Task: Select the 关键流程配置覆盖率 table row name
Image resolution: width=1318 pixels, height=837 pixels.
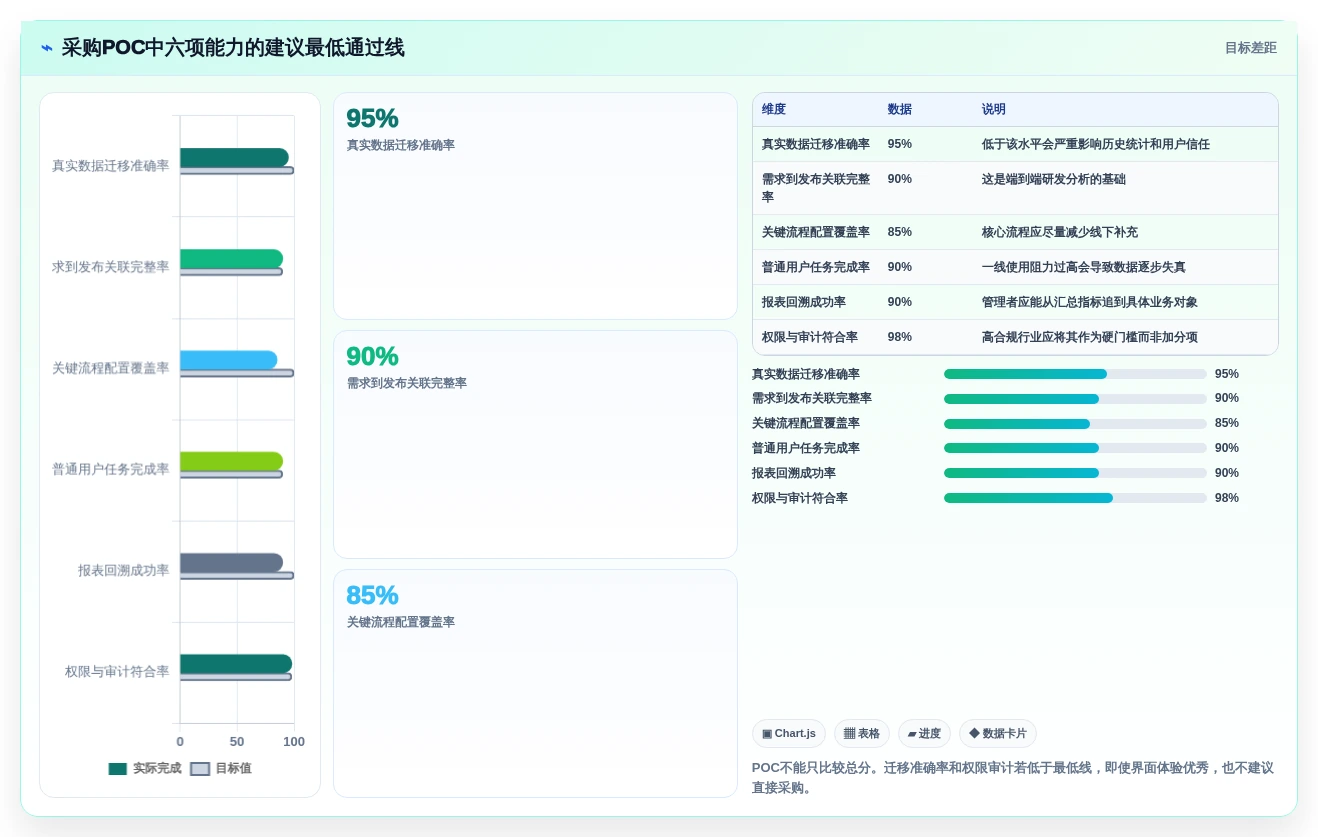Action: [816, 232]
